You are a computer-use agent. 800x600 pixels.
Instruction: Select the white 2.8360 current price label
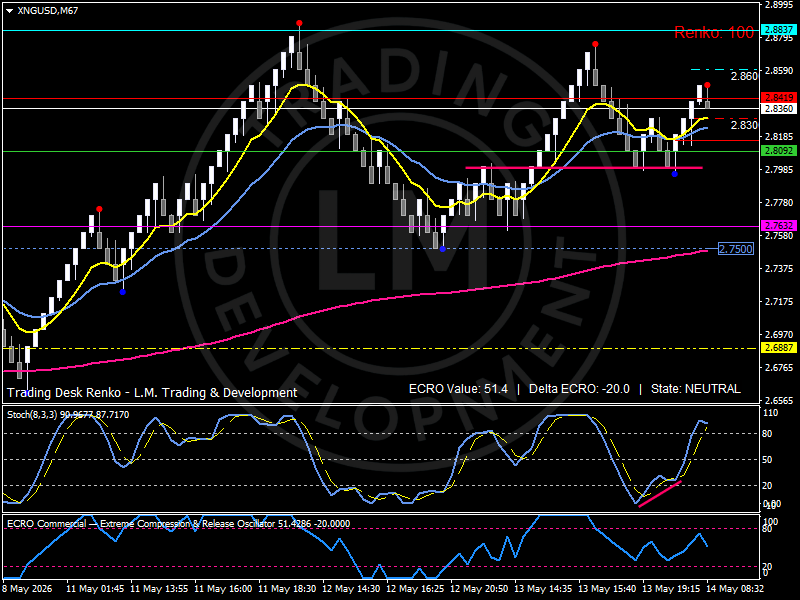(x=778, y=108)
